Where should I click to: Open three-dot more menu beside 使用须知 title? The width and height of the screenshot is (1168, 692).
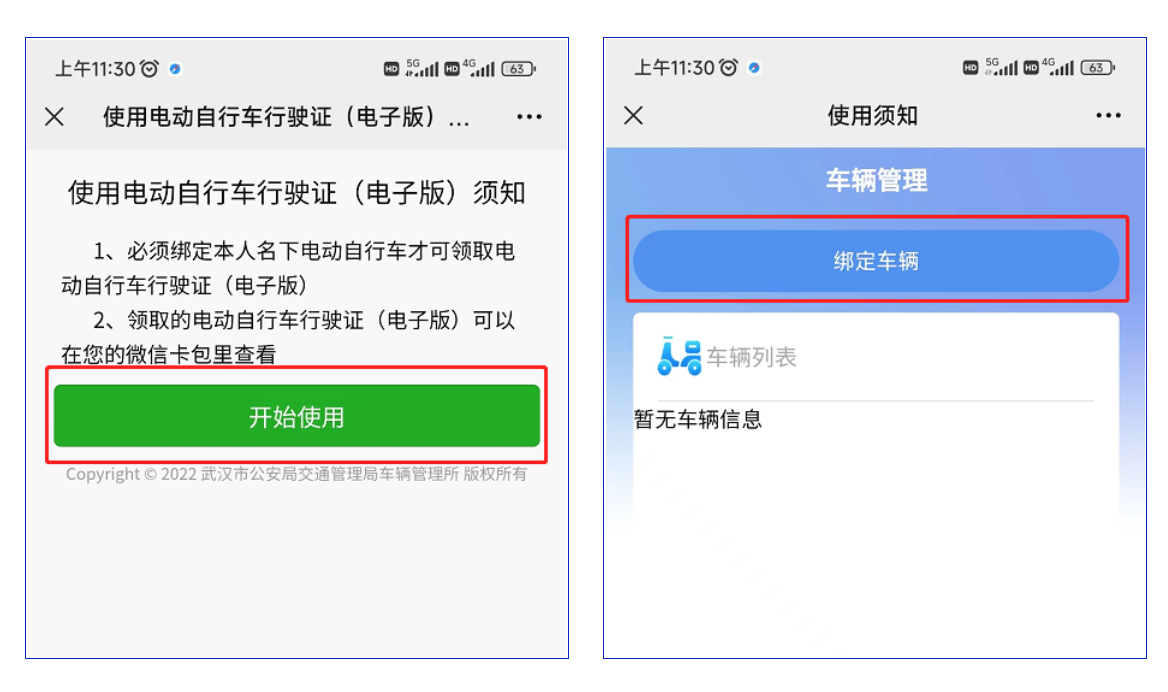(1108, 116)
